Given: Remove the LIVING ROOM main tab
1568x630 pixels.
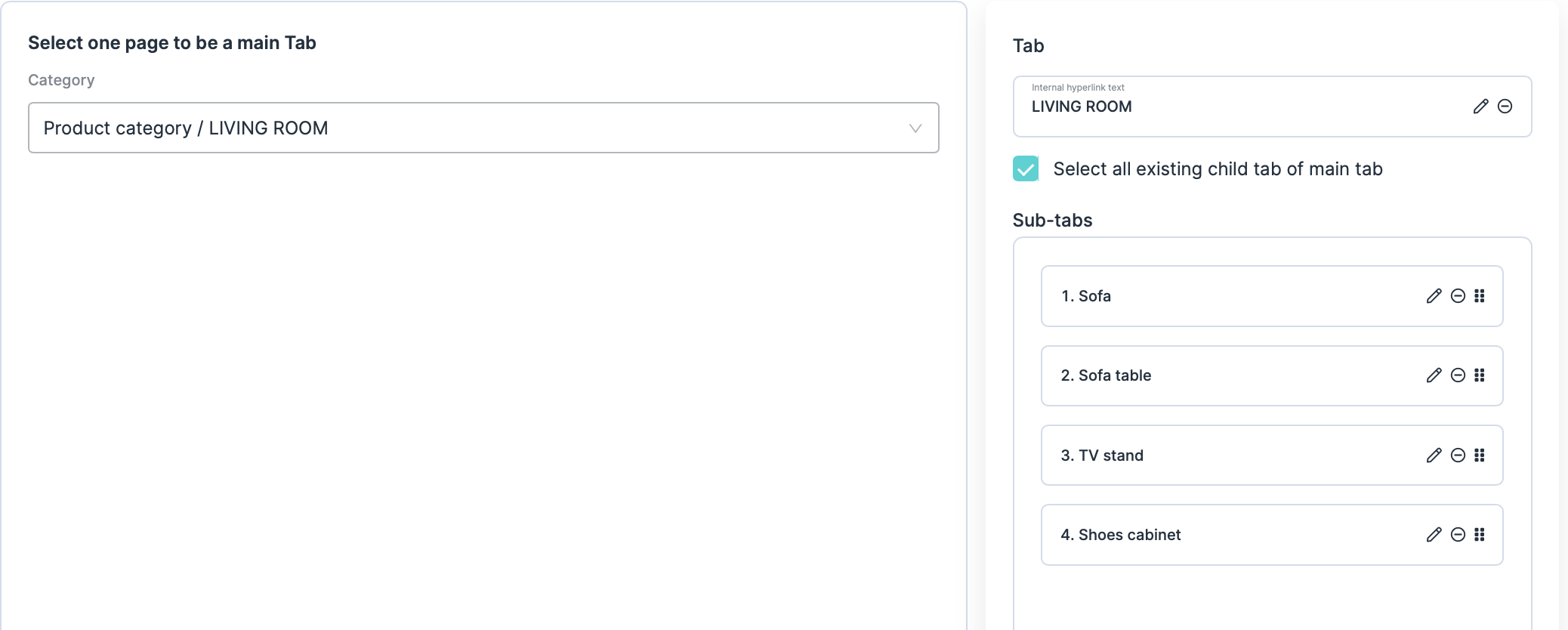Looking at the screenshot, I should pos(1505,107).
